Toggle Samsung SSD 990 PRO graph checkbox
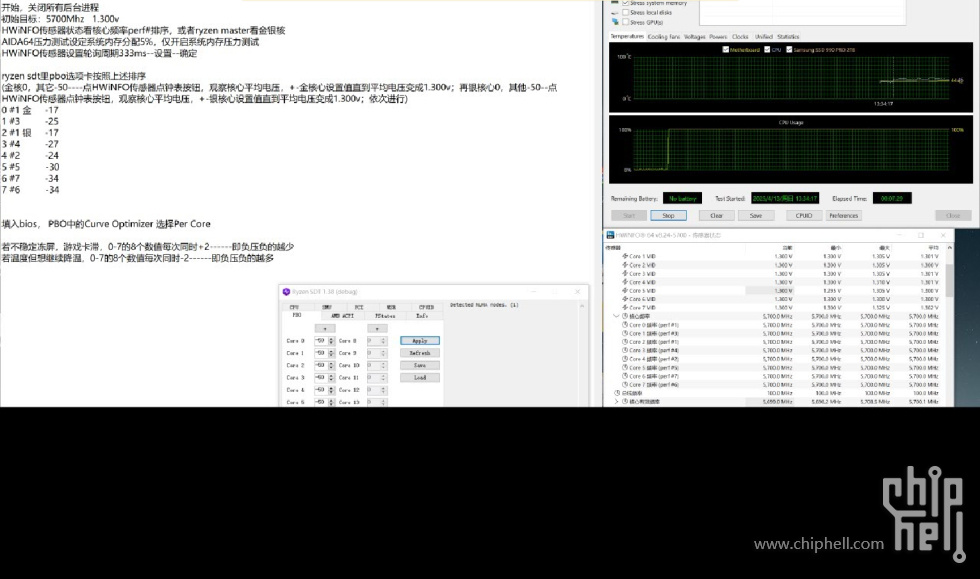Viewport: 980px width, 579px height. pyautogui.click(x=789, y=49)
